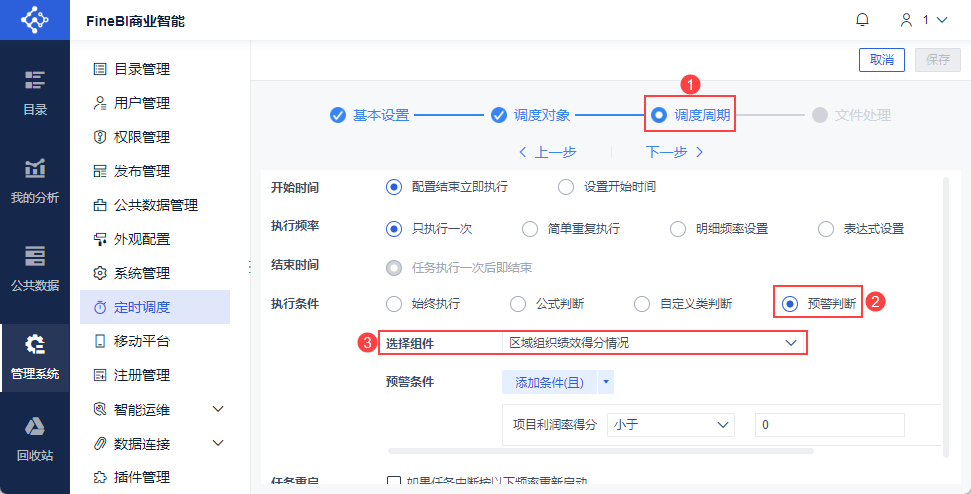Screen dimensions: 971x494
Task: Open the 选择组件 dropdown
Action: (653, 342)
